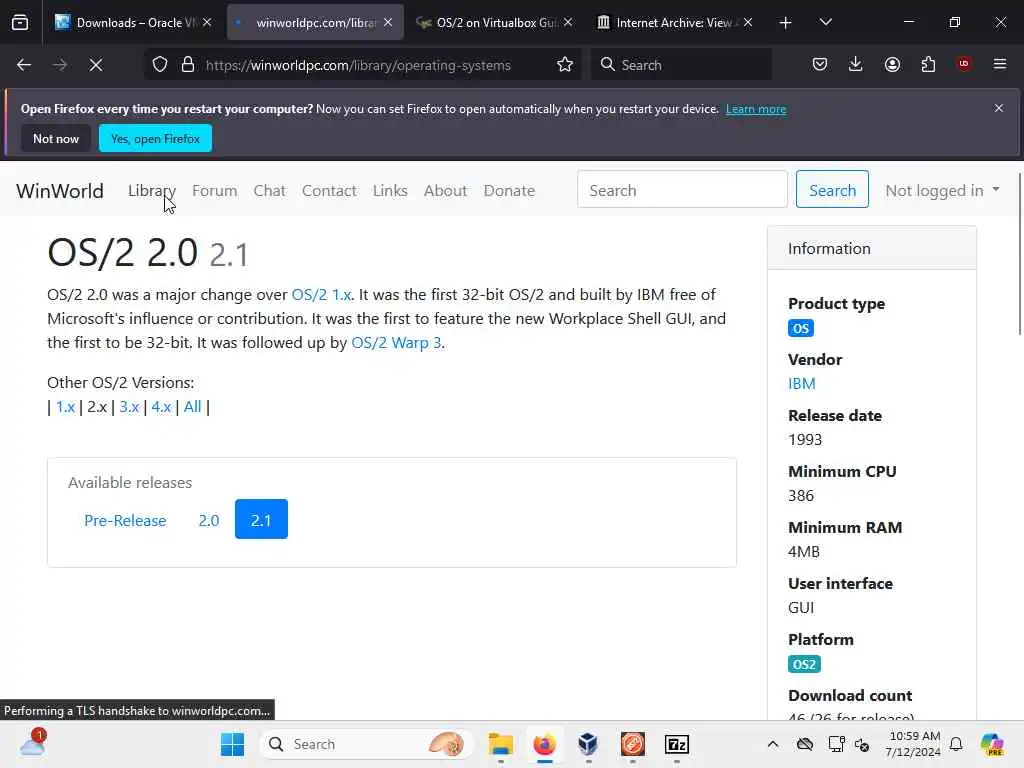Click taskbar Search box
The image size is (1024, 768).
coord(366,744)
